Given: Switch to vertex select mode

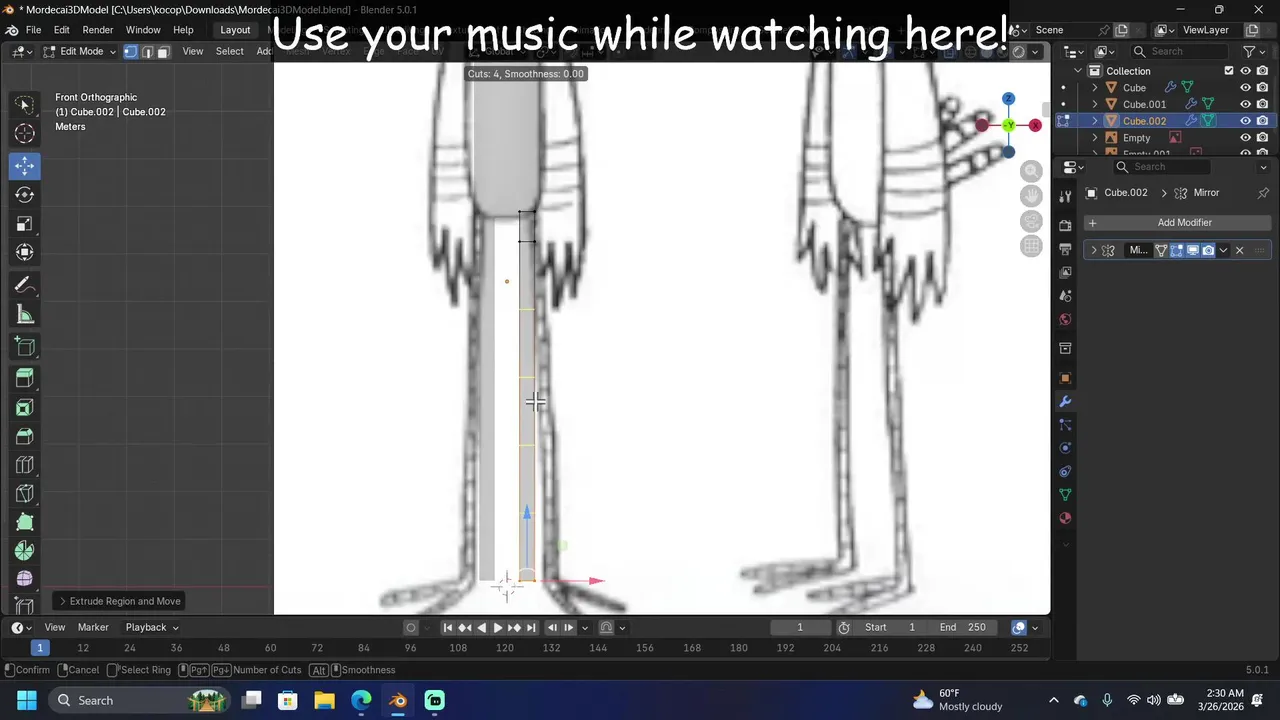Looking at the screenshot, I should coord(131,51).
